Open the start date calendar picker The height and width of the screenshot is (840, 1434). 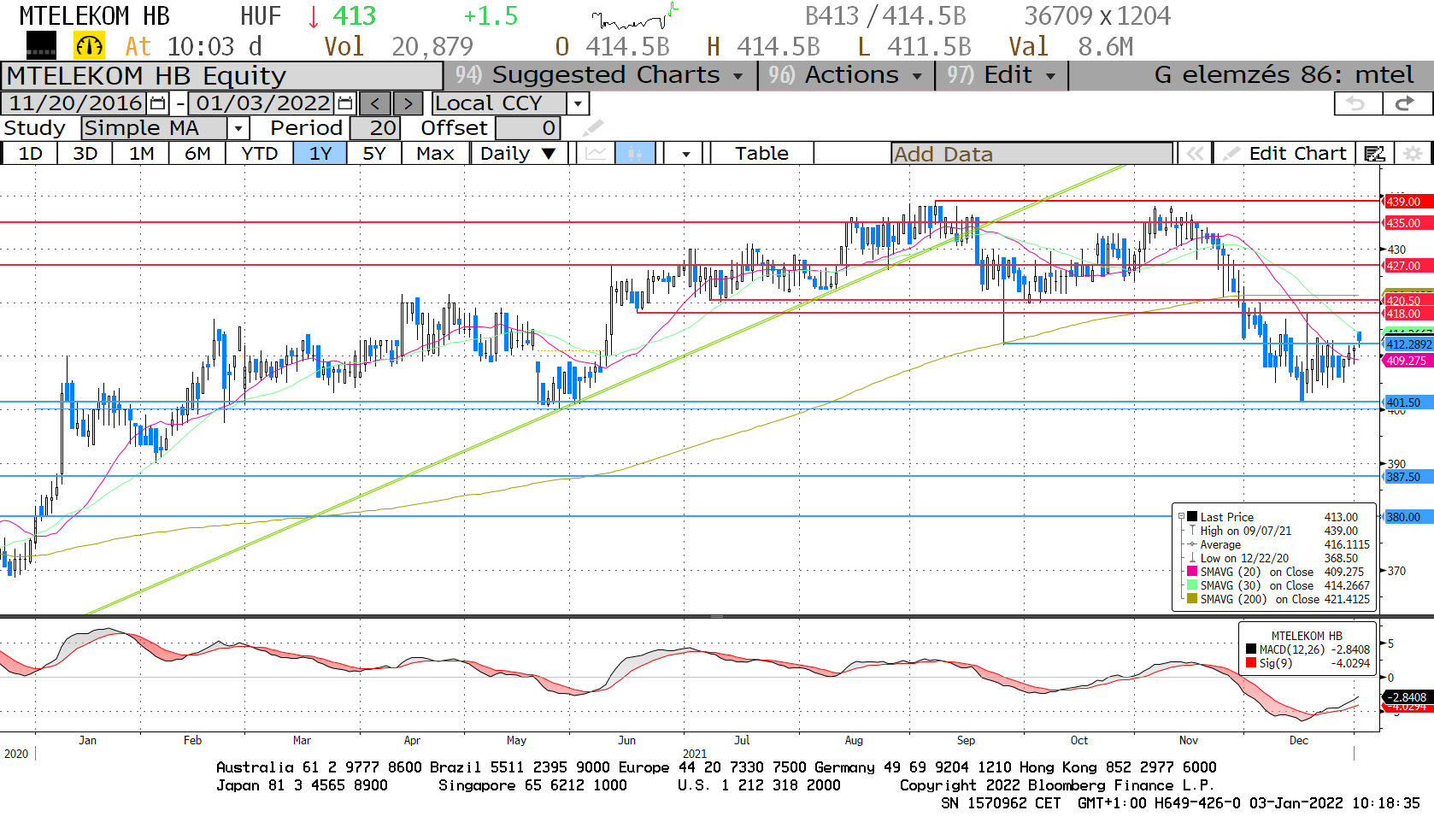(157, 103)
